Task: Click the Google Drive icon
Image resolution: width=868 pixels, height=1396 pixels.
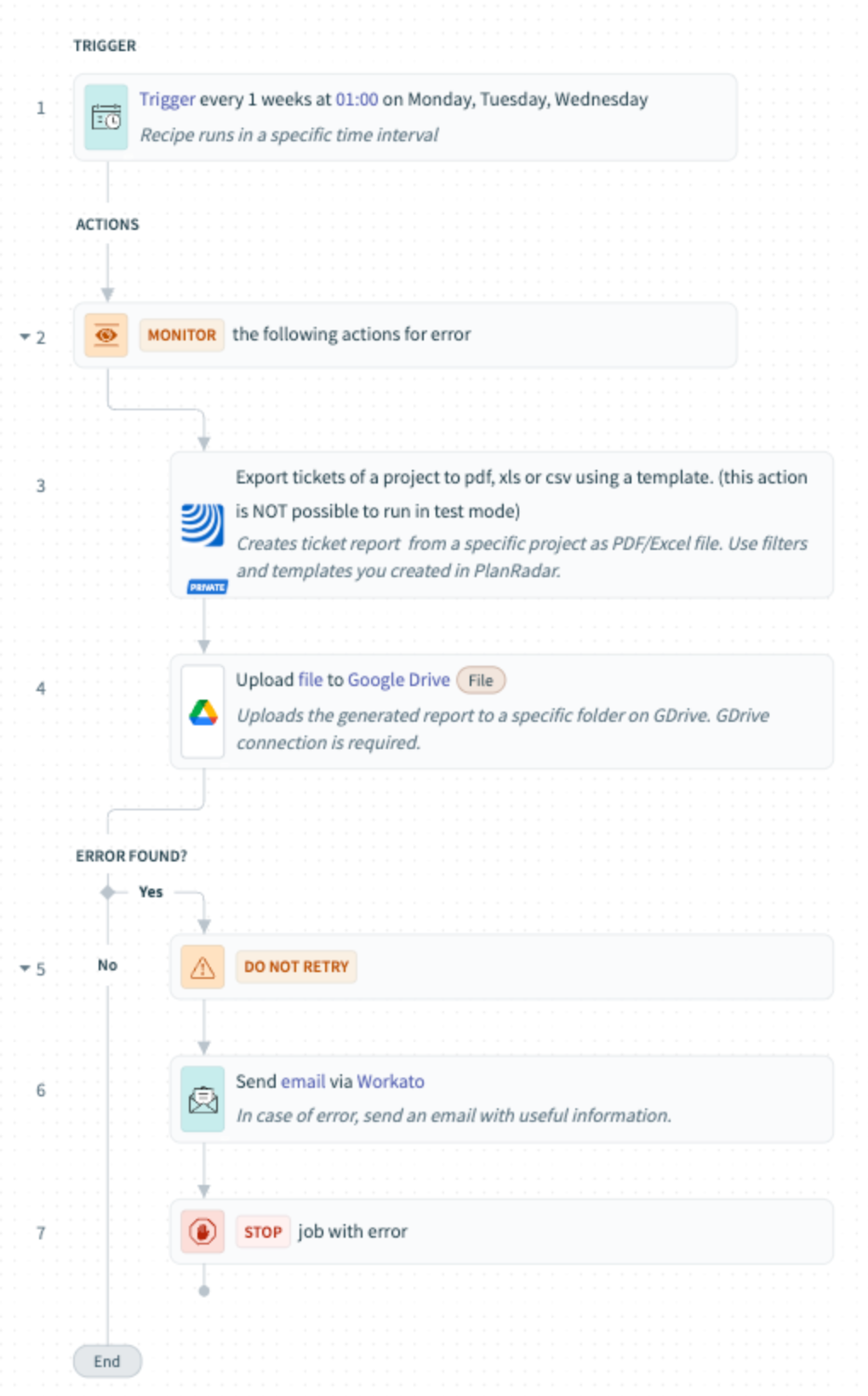Action: pos(203,712)
